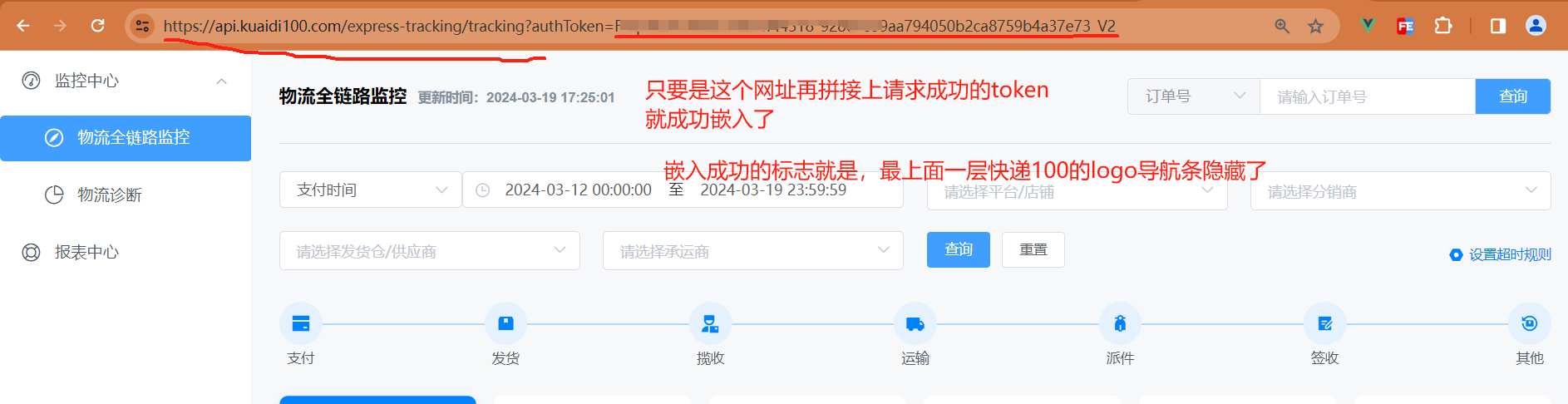Click the 物流诊断 pie chart icon
The image size is (1568, 404).
pos(54,195)
